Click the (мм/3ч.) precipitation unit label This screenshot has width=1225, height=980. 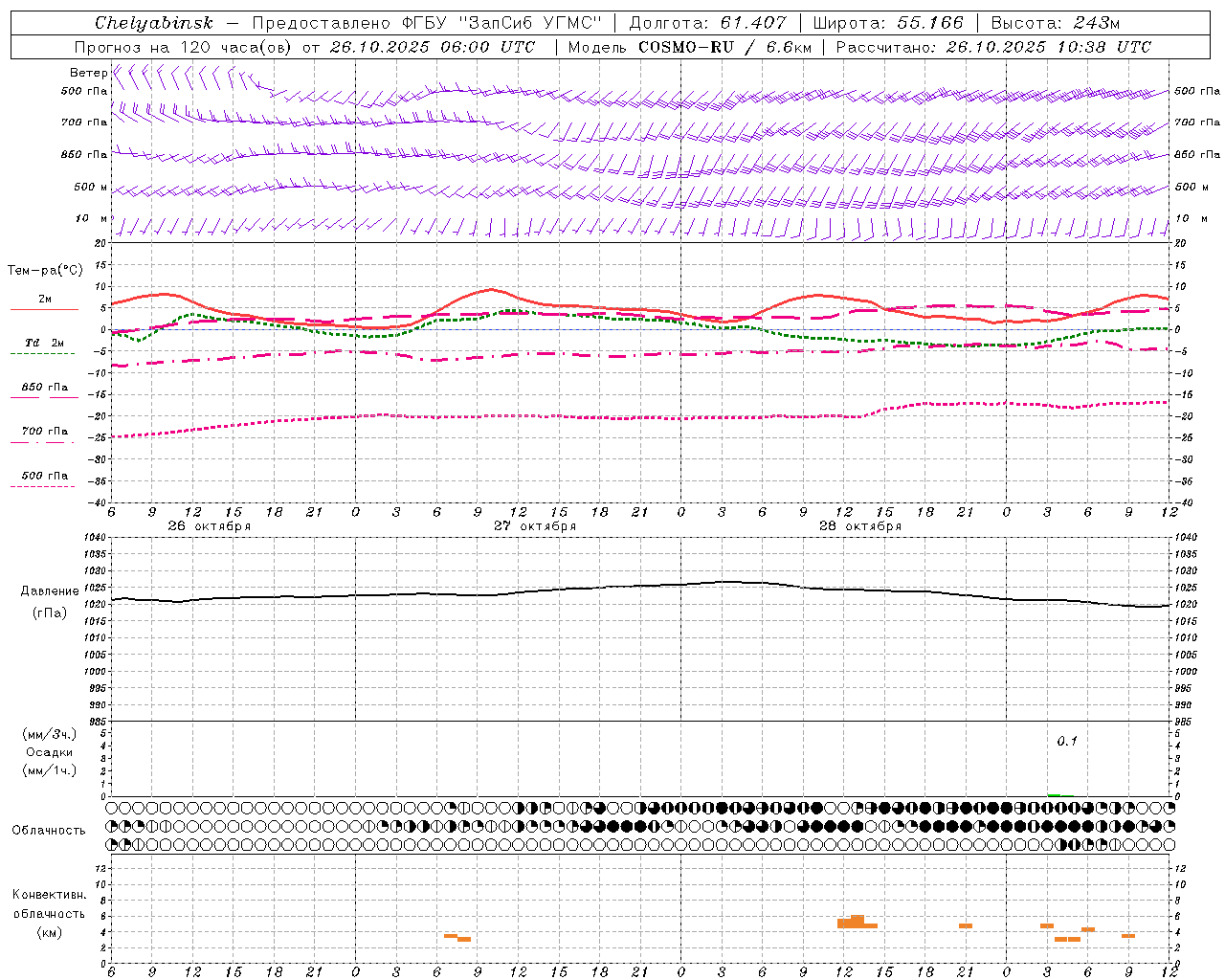(50, 734)
